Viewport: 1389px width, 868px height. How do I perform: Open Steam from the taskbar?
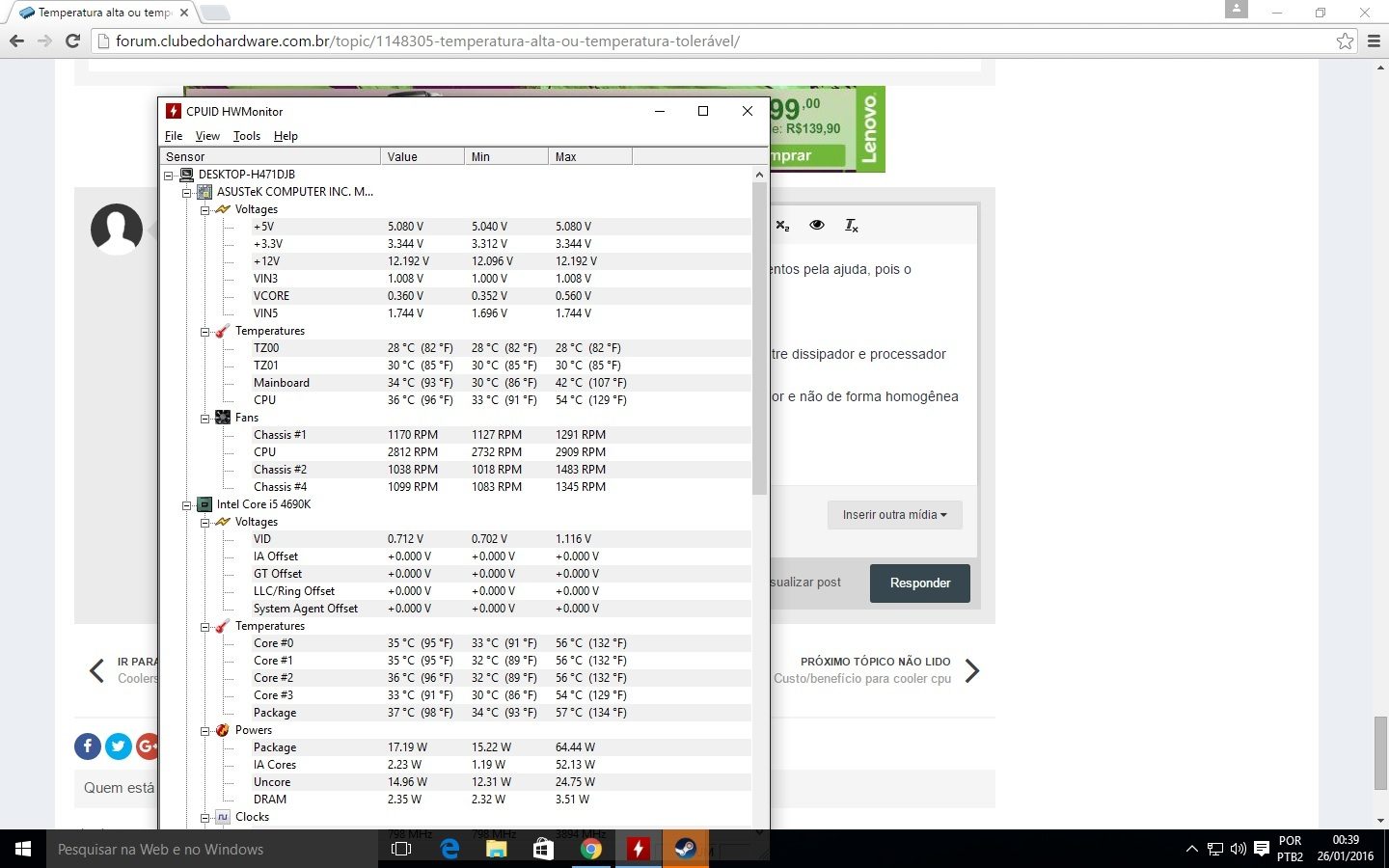685,849
